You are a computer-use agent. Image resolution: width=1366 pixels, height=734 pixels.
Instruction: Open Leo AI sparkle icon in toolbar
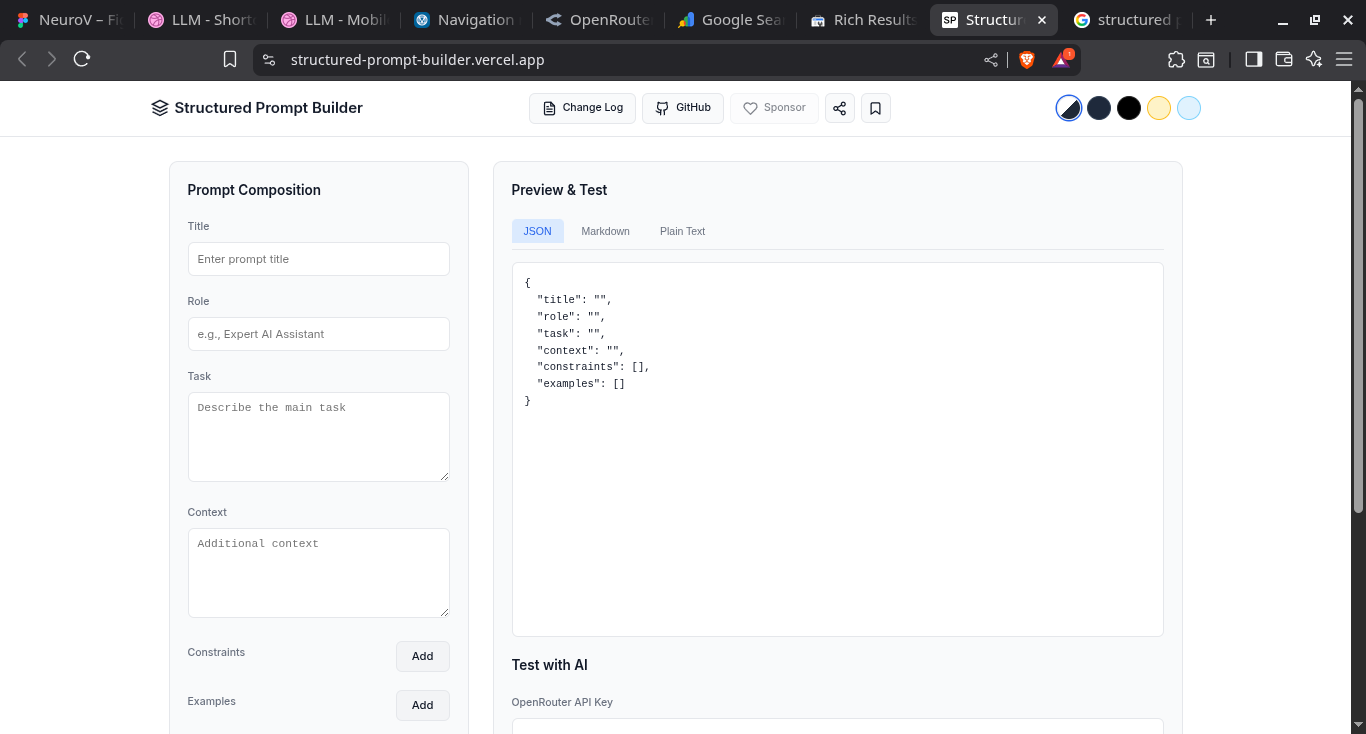click(x=1314, y=60)
